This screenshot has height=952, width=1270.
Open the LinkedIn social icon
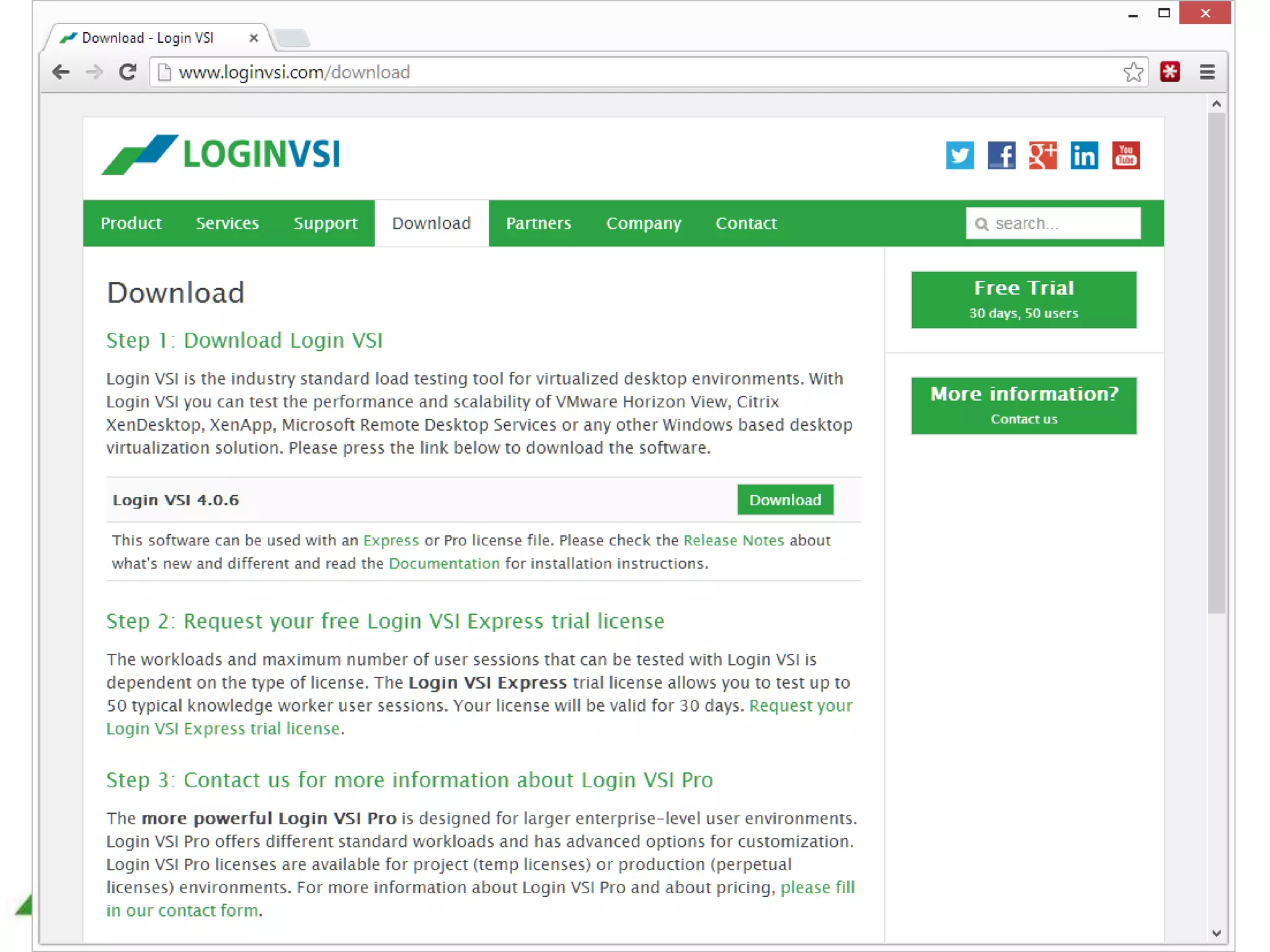(x=1084, y=156)
